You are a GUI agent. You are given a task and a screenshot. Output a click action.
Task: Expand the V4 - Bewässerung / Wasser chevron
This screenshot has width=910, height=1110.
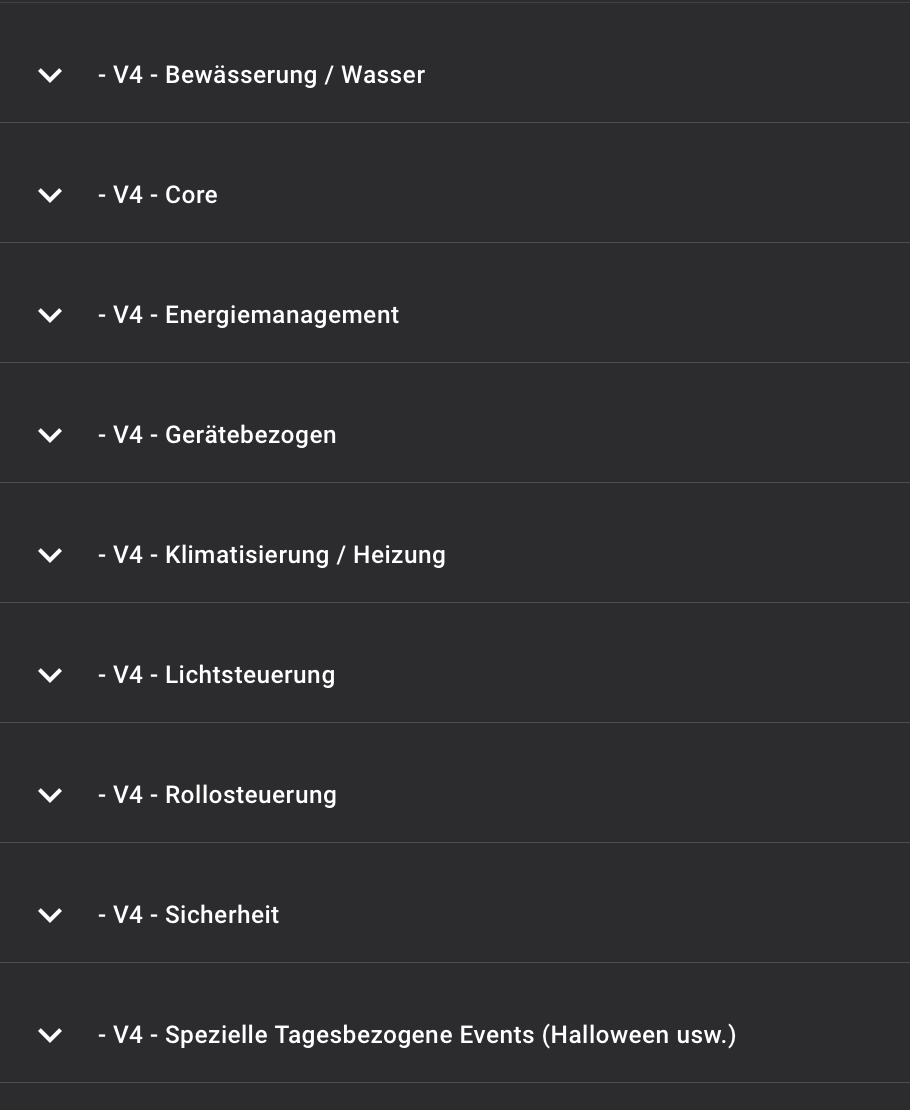coord(51,75)
